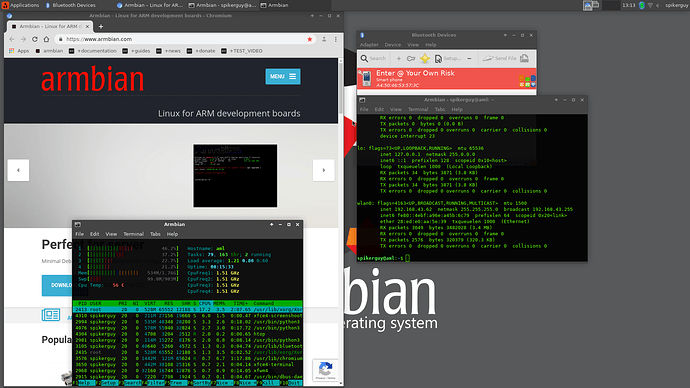The height and width of the screenshot is (388, 690).
Task: Open the Tabs menu in spikerguy@aml terminal
Action: point(440,110)
